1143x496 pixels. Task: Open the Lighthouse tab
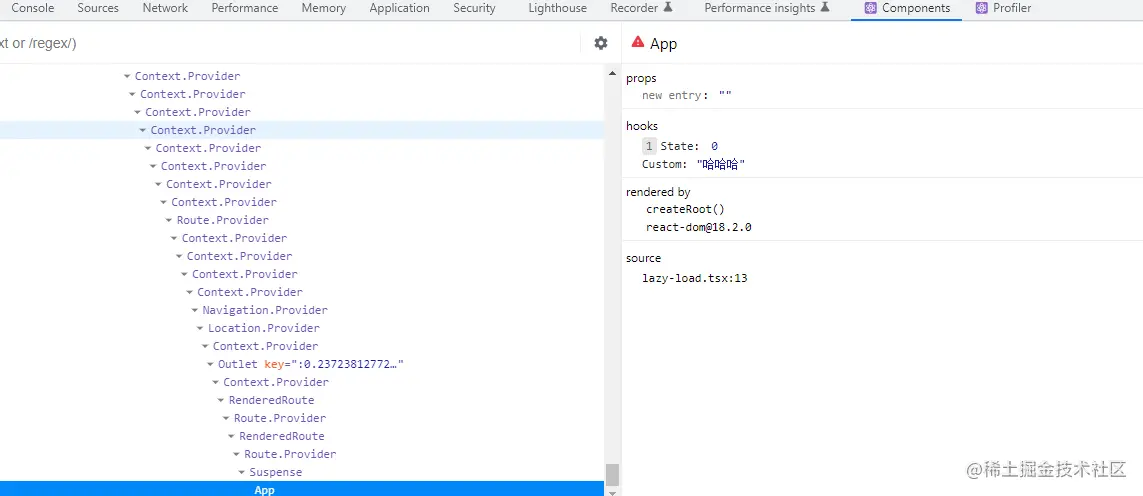(557, 8)
